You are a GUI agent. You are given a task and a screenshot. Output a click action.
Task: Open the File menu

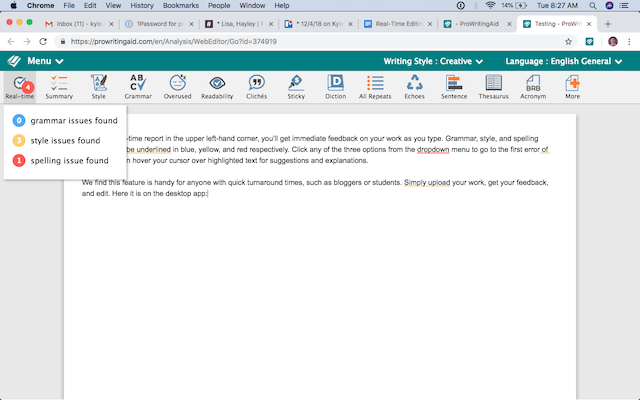click(x=69, y=5)
